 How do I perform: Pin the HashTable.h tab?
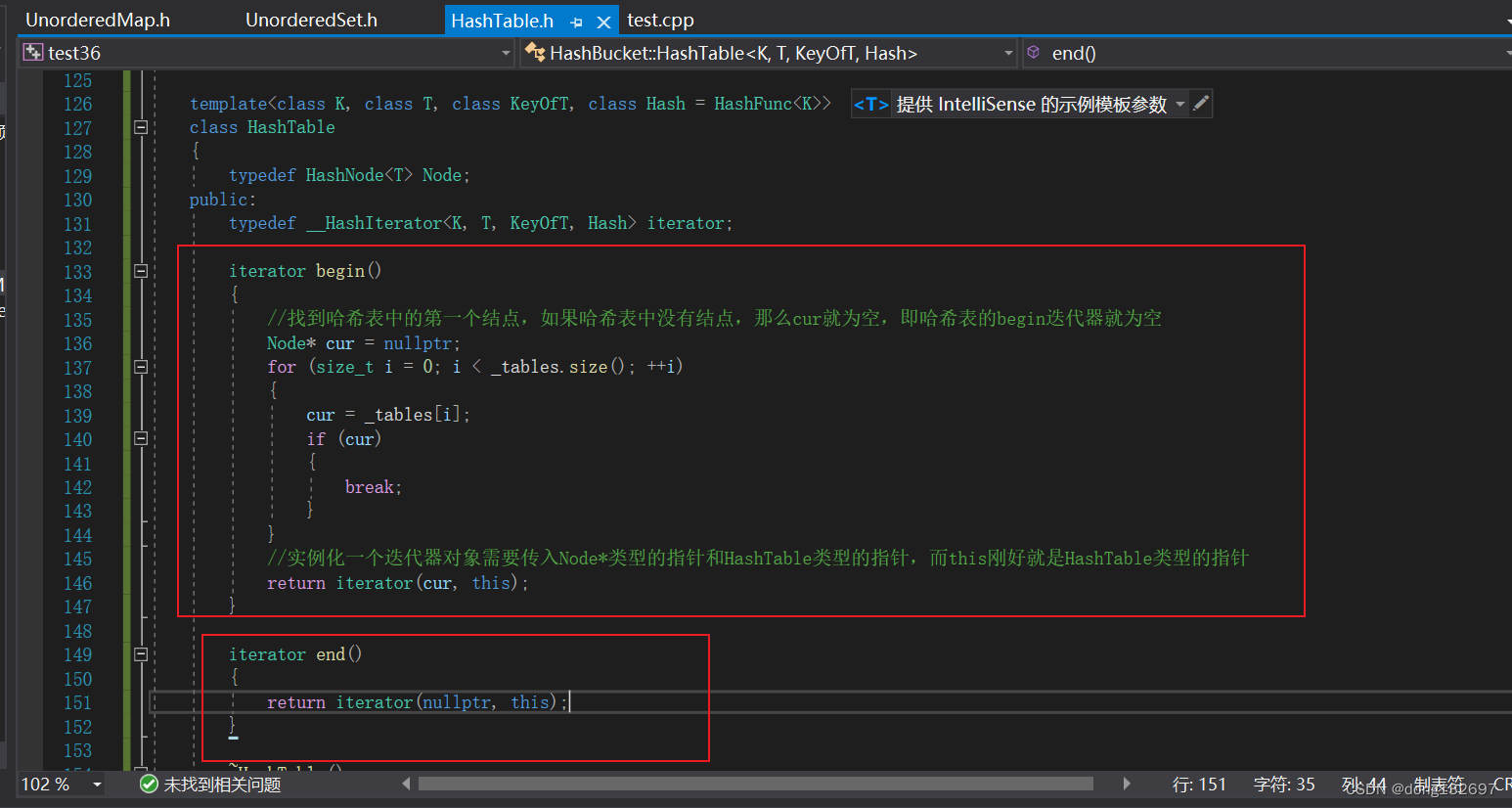tap(576, 22)
